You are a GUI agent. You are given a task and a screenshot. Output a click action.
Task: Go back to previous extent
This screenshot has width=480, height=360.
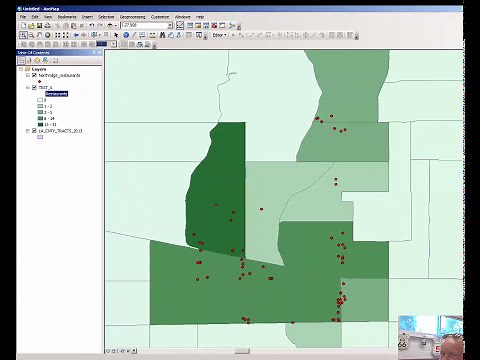pos(76,35)
